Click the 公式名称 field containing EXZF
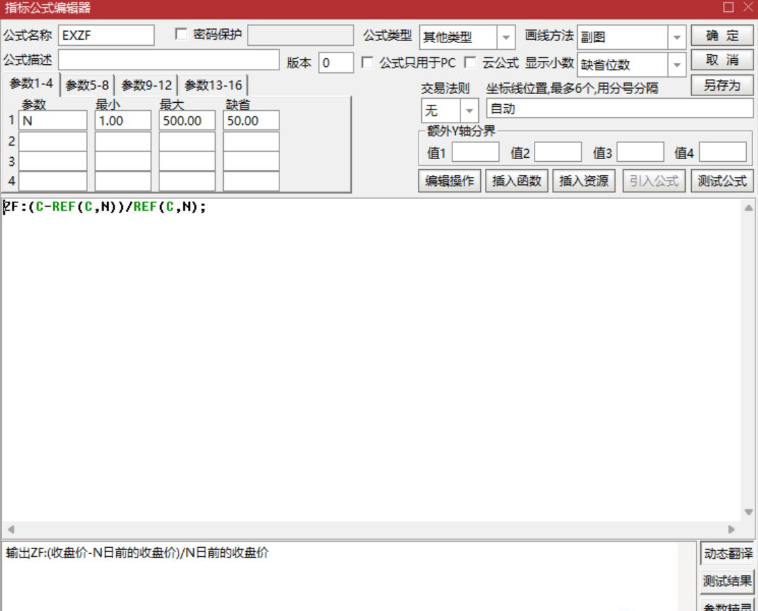Image resolution: width=758 pixels, height=611 pixels. tap(106, 35)
